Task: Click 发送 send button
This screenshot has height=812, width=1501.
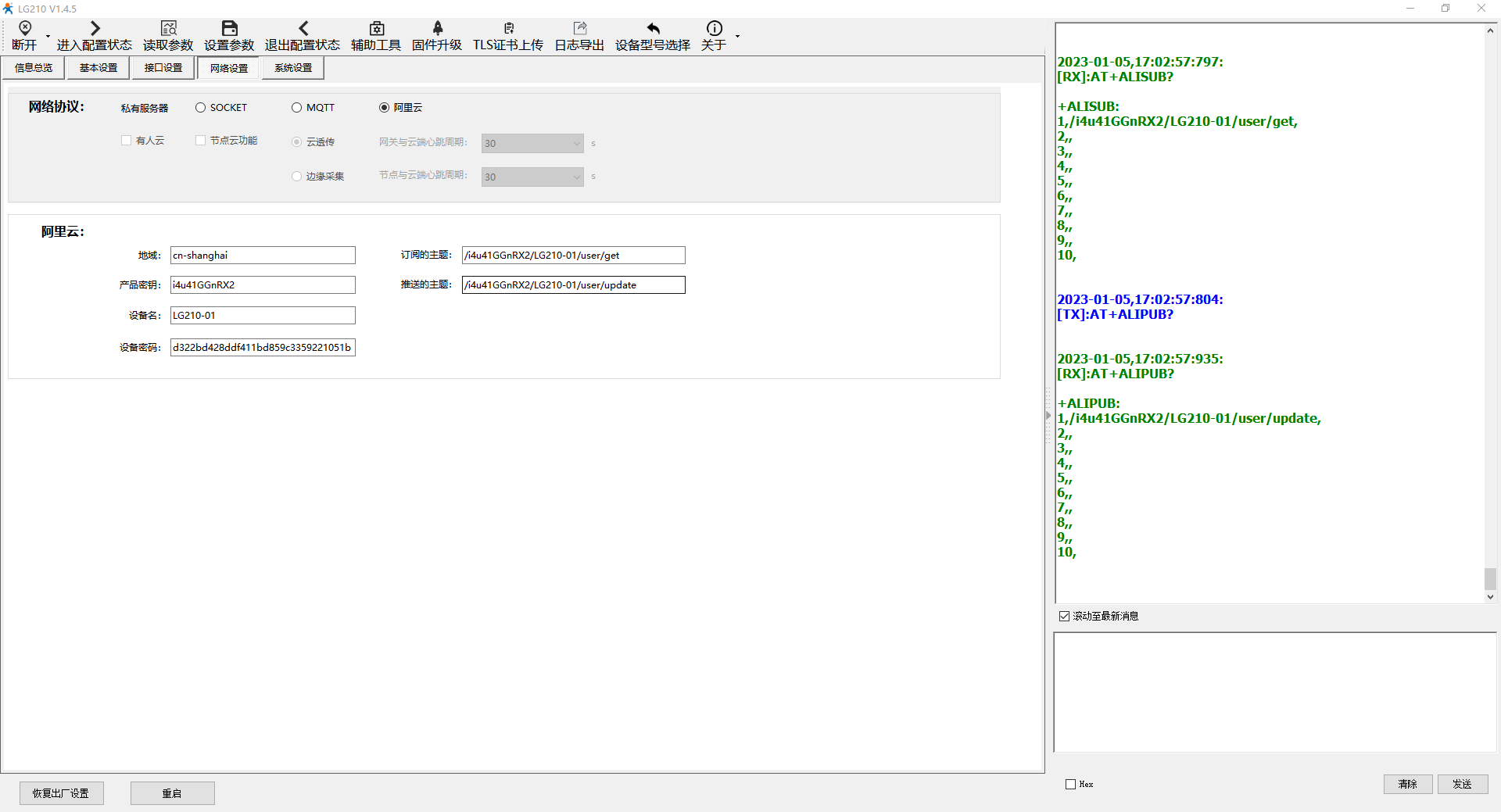Action: 1463,784
